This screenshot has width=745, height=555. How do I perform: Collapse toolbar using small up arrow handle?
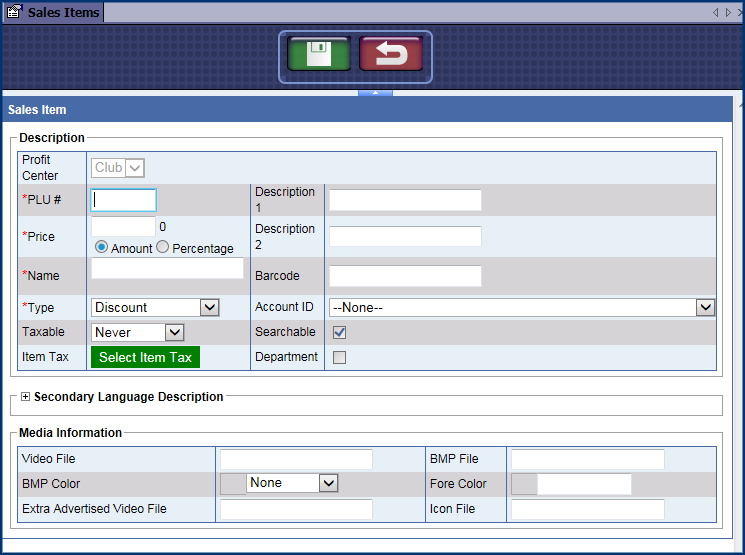coord(375,92)
